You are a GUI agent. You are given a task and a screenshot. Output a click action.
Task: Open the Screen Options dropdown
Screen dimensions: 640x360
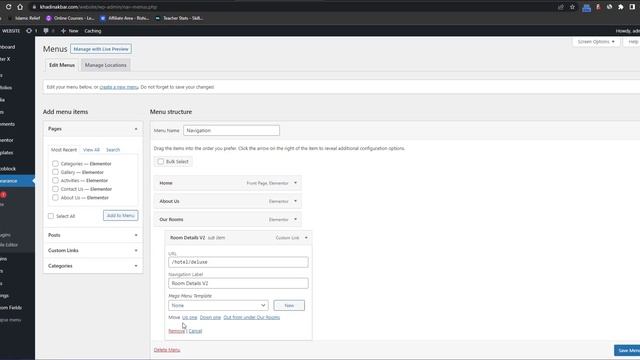(596, 42)
